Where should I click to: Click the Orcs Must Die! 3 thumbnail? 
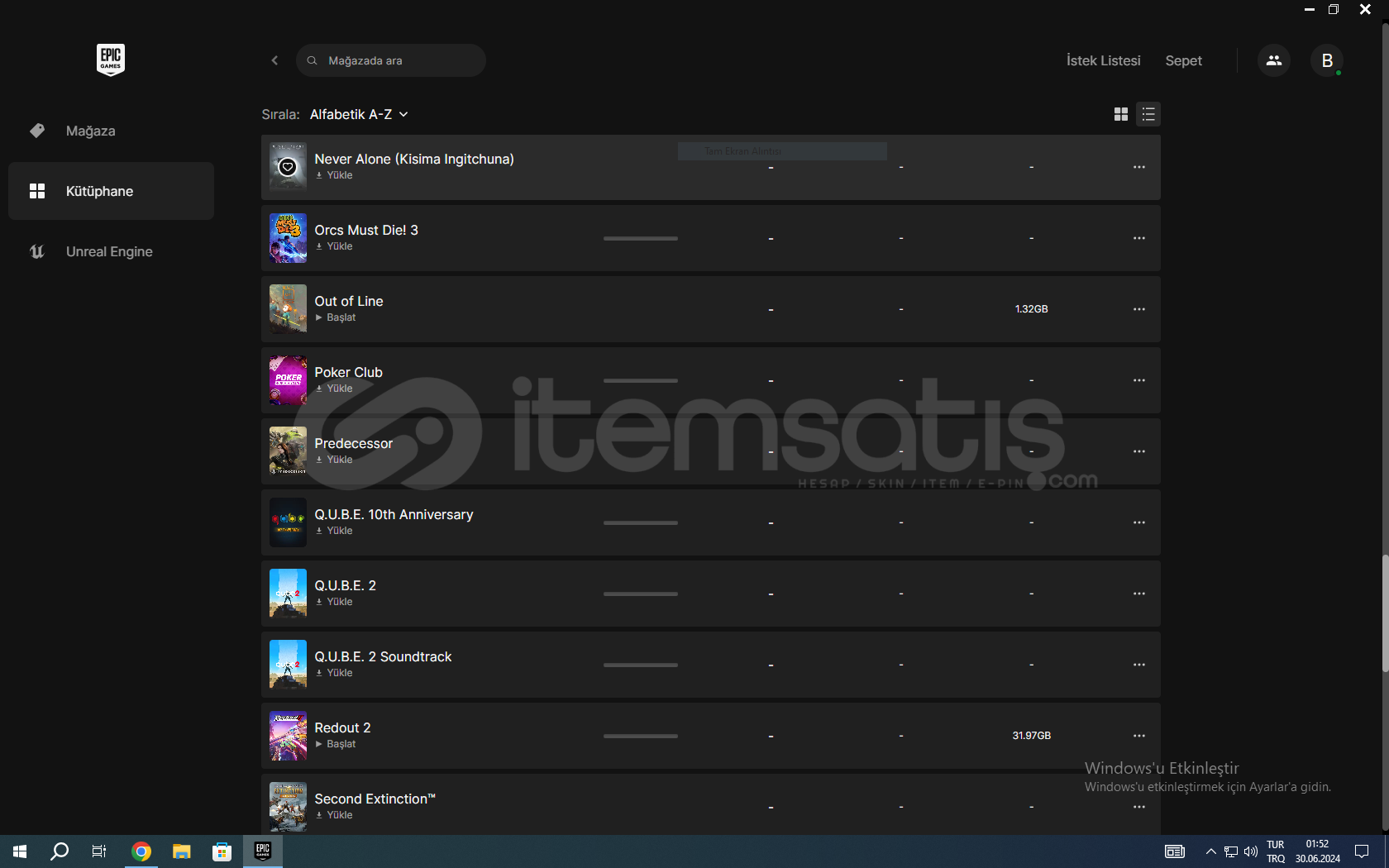click(x=288, y=238)
